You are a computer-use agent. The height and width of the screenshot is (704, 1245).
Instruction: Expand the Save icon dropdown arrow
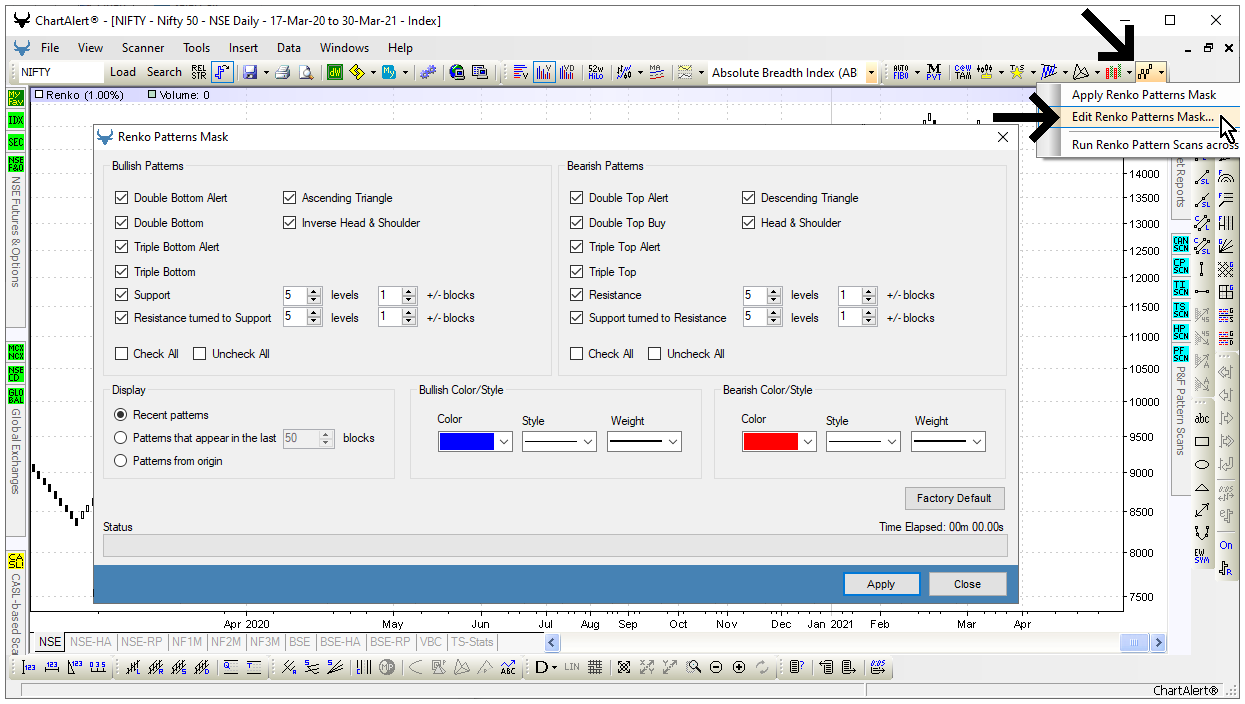(x=265, y=72)
